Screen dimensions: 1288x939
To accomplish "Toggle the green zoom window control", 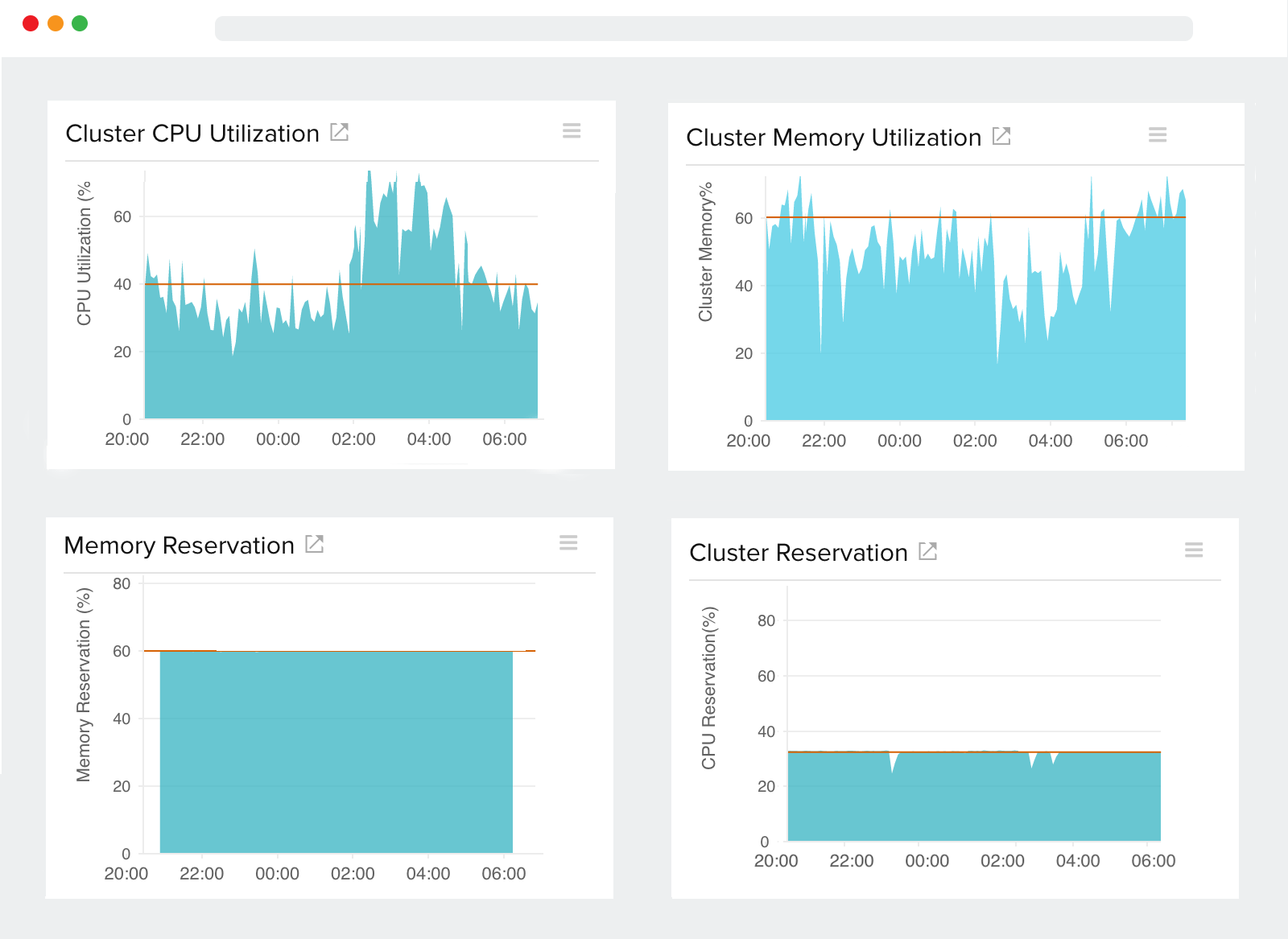I will 80,23.
